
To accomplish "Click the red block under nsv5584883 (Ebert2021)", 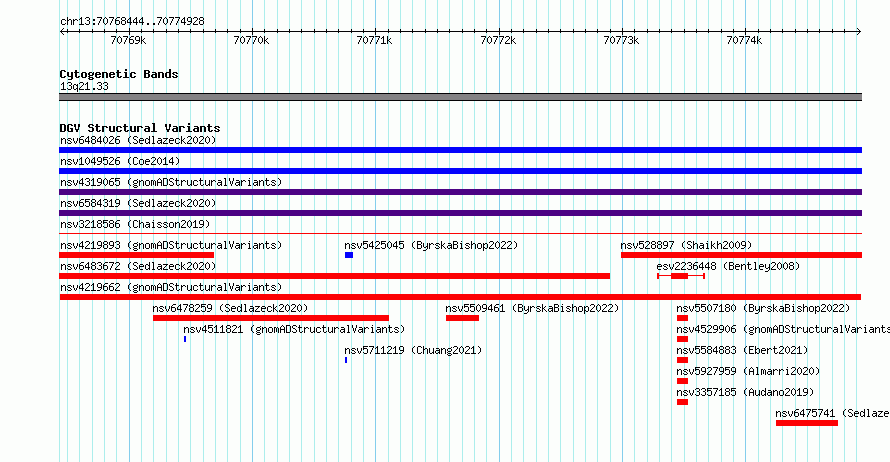I will 682,360.
